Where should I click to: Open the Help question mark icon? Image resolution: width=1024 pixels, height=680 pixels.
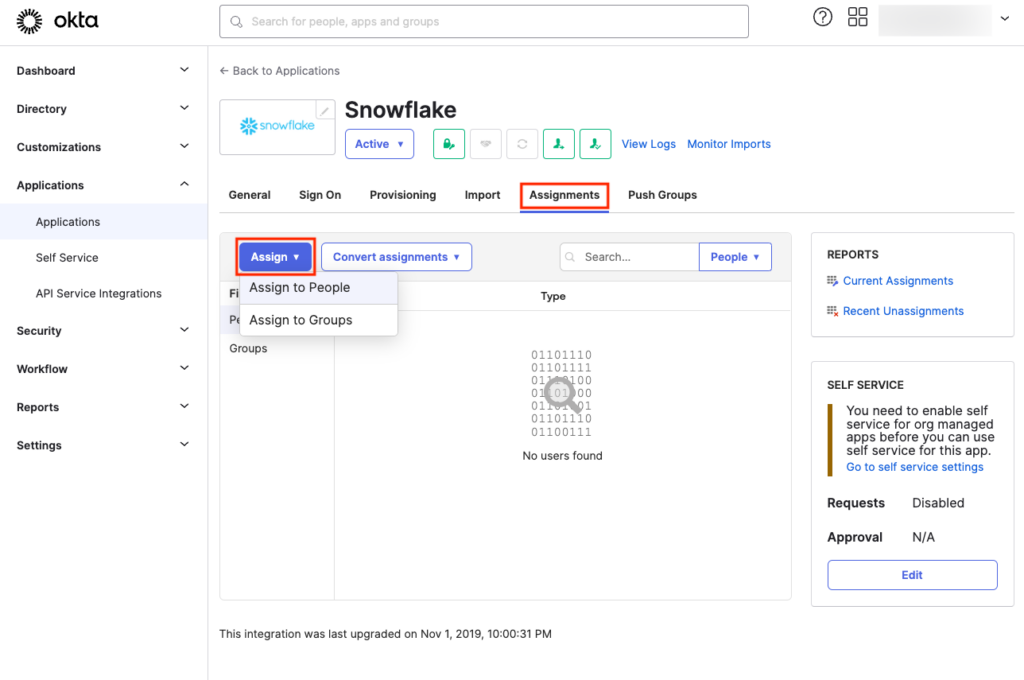(822, 17)
